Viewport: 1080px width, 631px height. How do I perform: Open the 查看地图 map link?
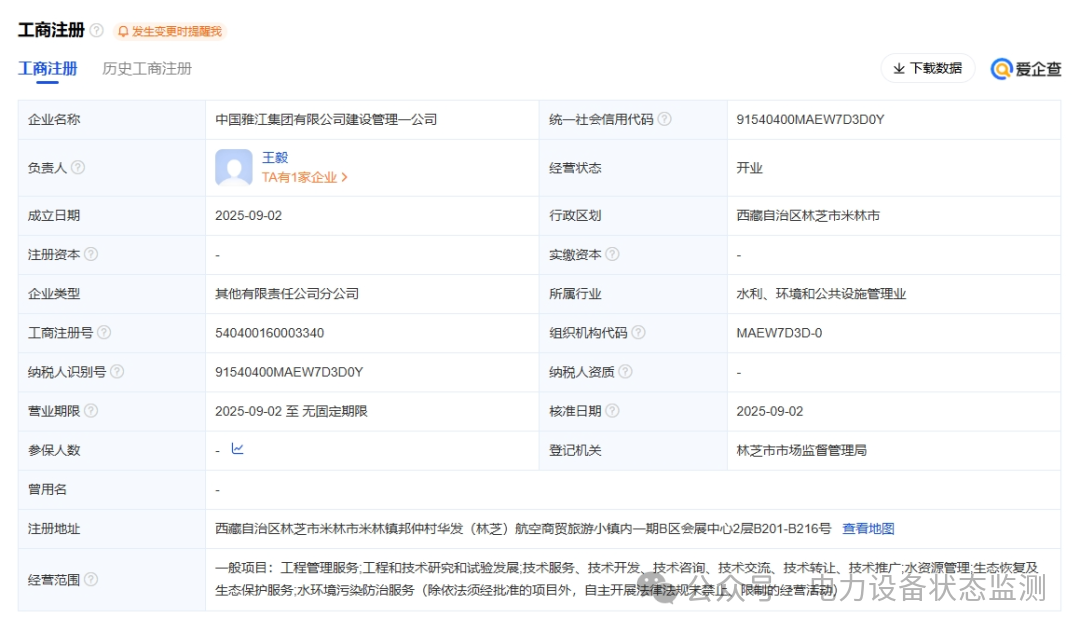click(x=868, y=529)
